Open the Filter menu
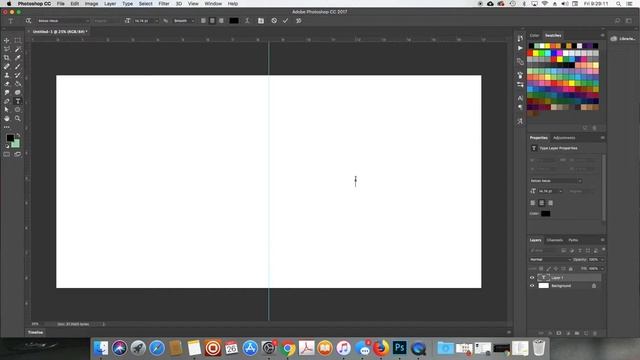Image resolution: width=640 pixels, height=360 pixels. coord(164,4)
